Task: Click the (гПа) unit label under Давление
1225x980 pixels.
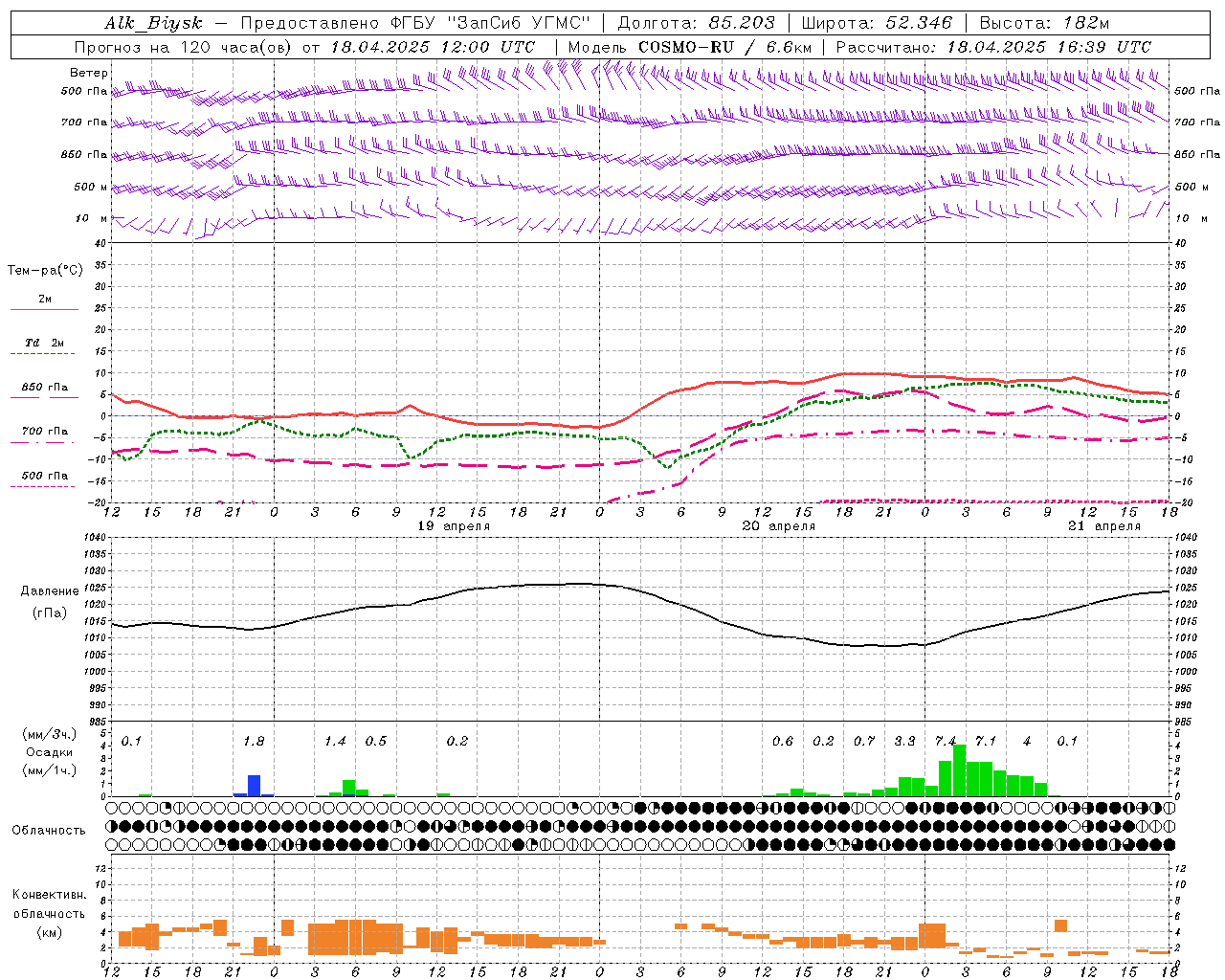Action: click(50, 613)
